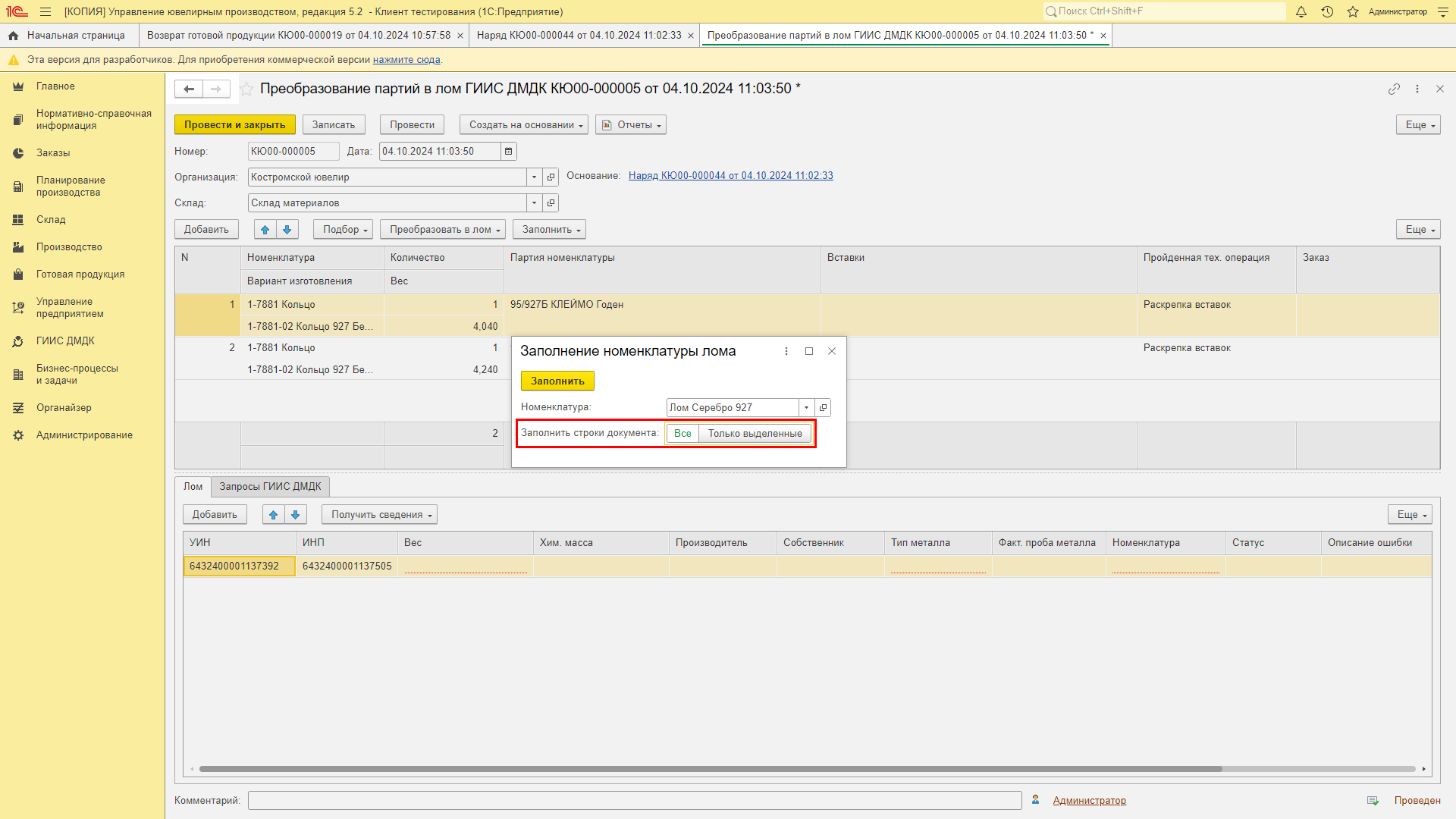
Task: Focus the search Ctrl+Shift+F field
Action: [x=1164, y=11]
